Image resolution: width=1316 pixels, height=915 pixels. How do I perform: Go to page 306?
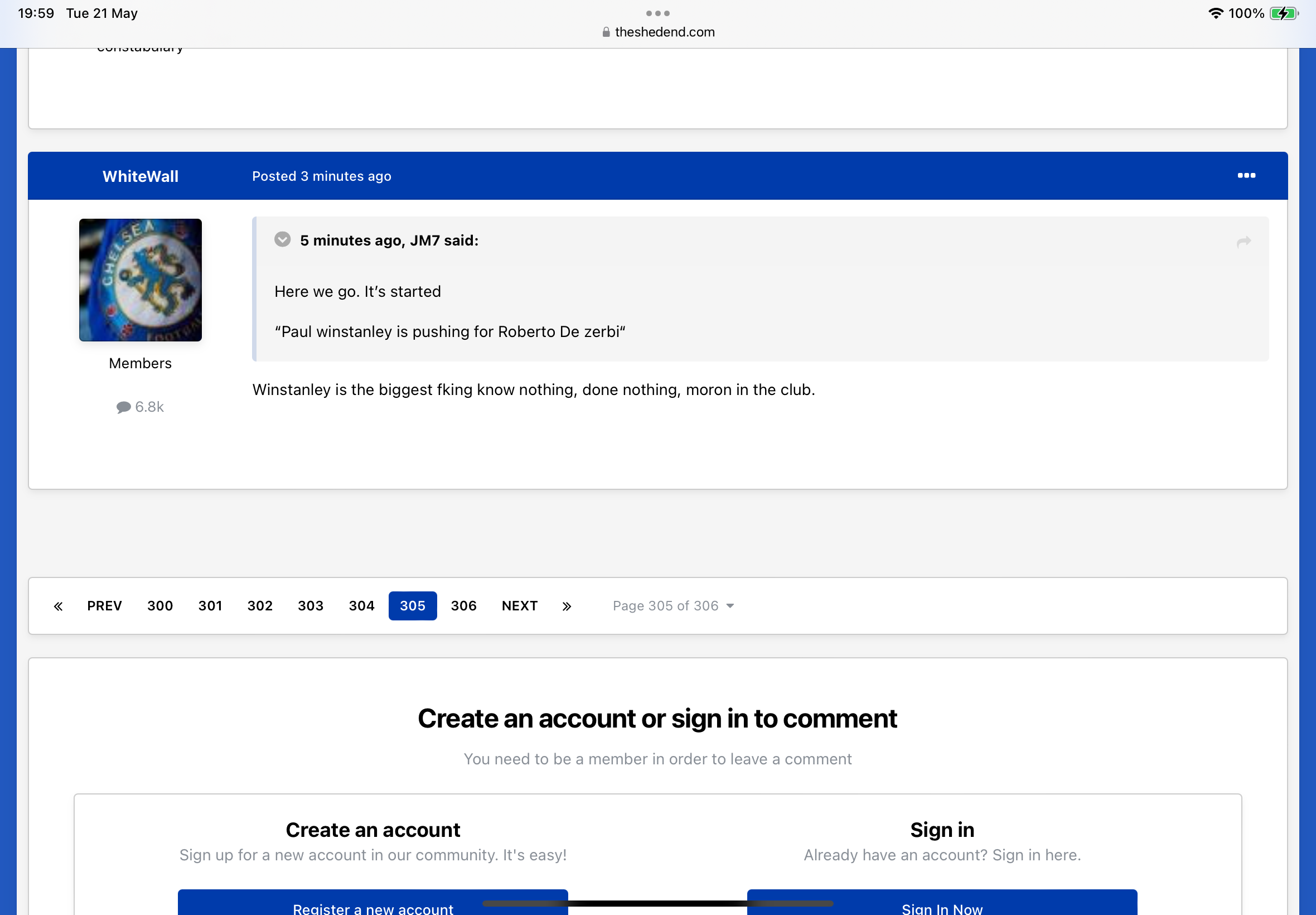[x=463, y=606]
